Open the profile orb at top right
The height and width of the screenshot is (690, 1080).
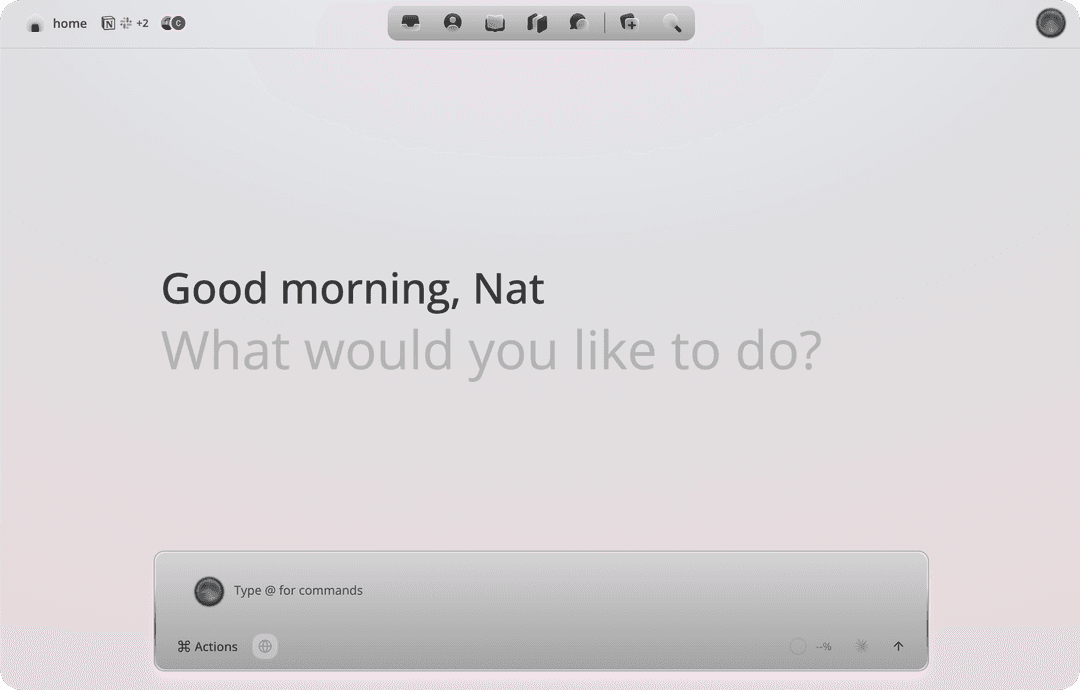[1050, 23]
